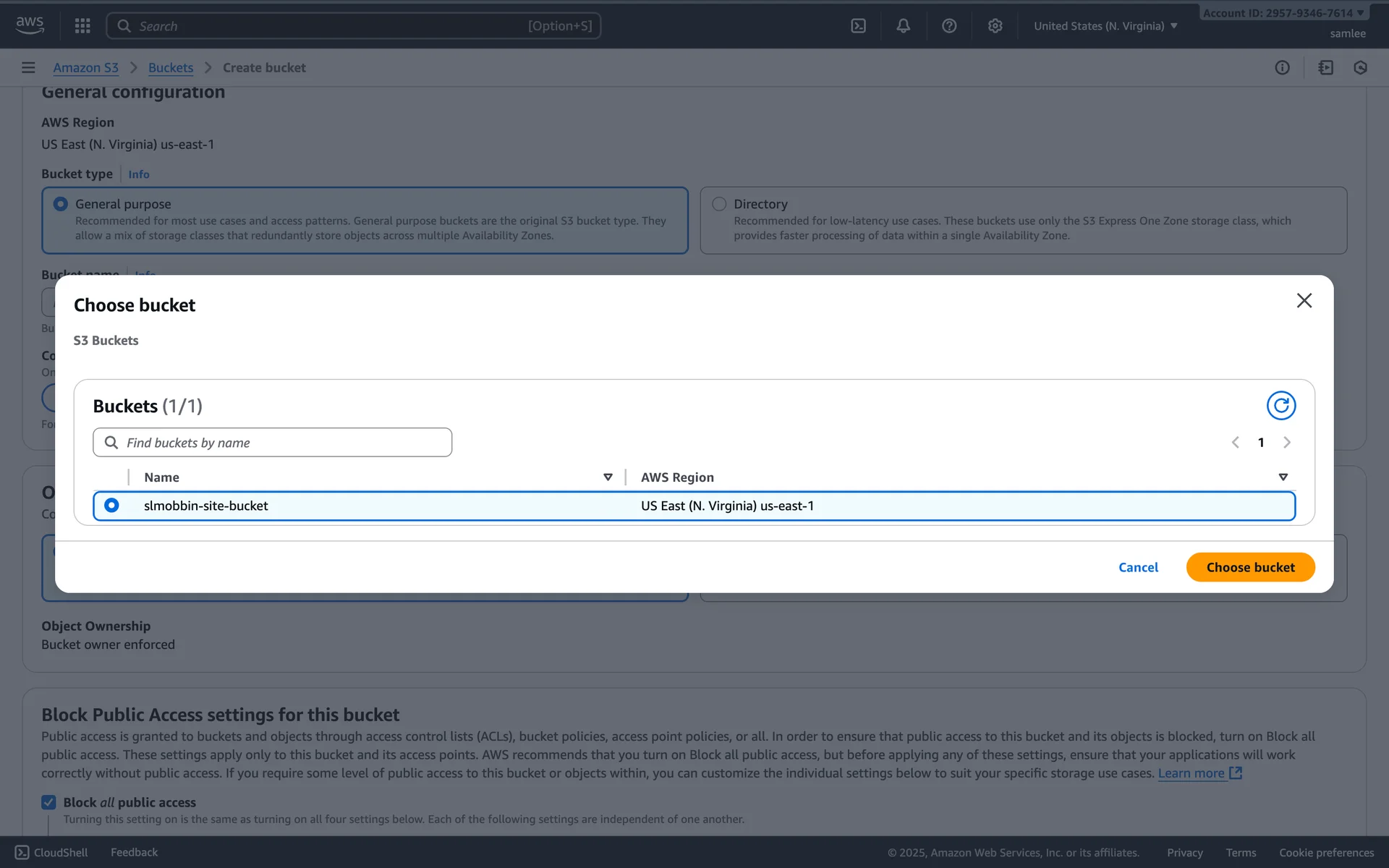Viewport: 1389px width, 868px height.
Task: Cancel the bucket selection dialog
Action: pos(1138,567)
